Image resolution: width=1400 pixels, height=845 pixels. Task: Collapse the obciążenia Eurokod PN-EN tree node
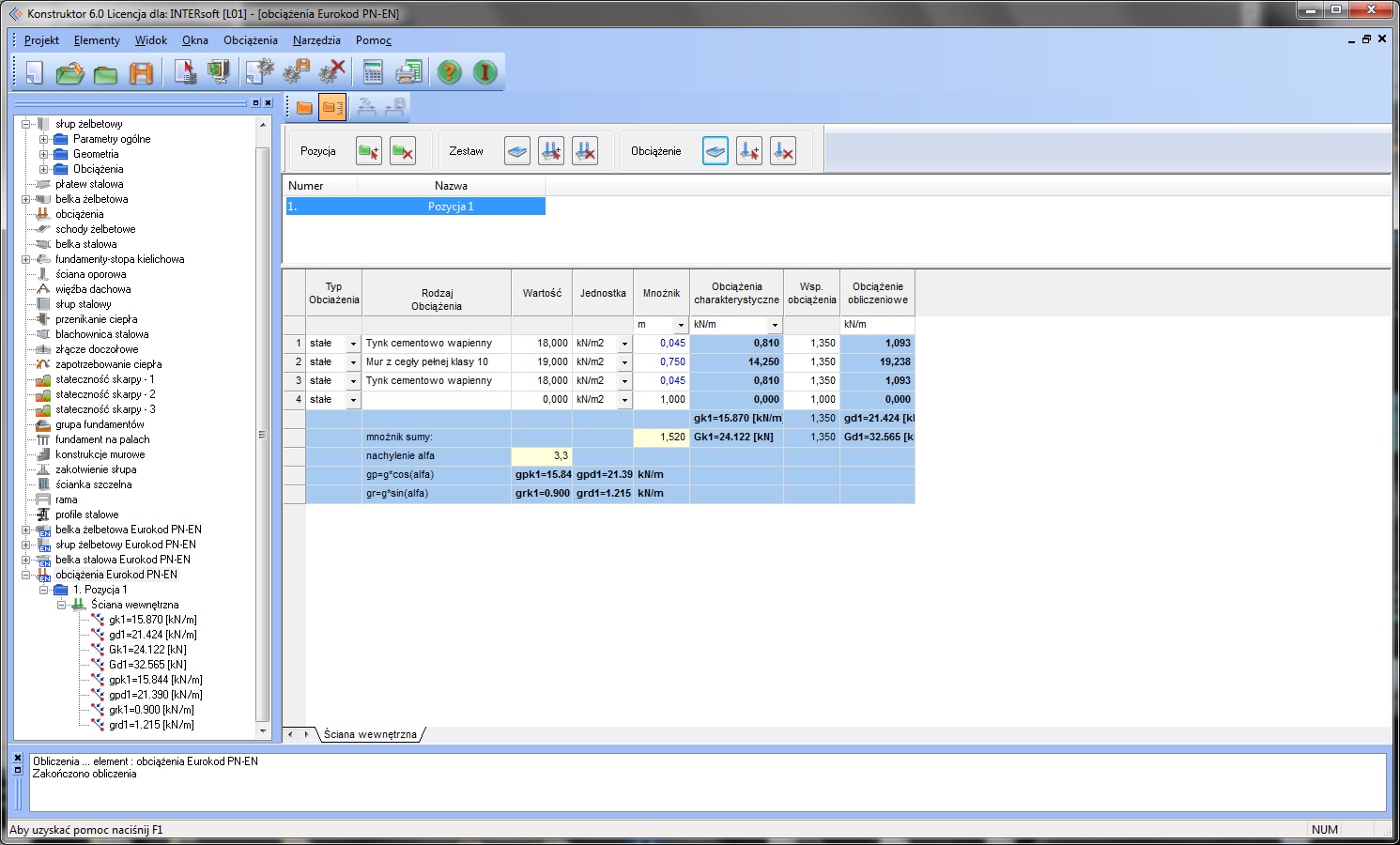[x=26, y=575]
